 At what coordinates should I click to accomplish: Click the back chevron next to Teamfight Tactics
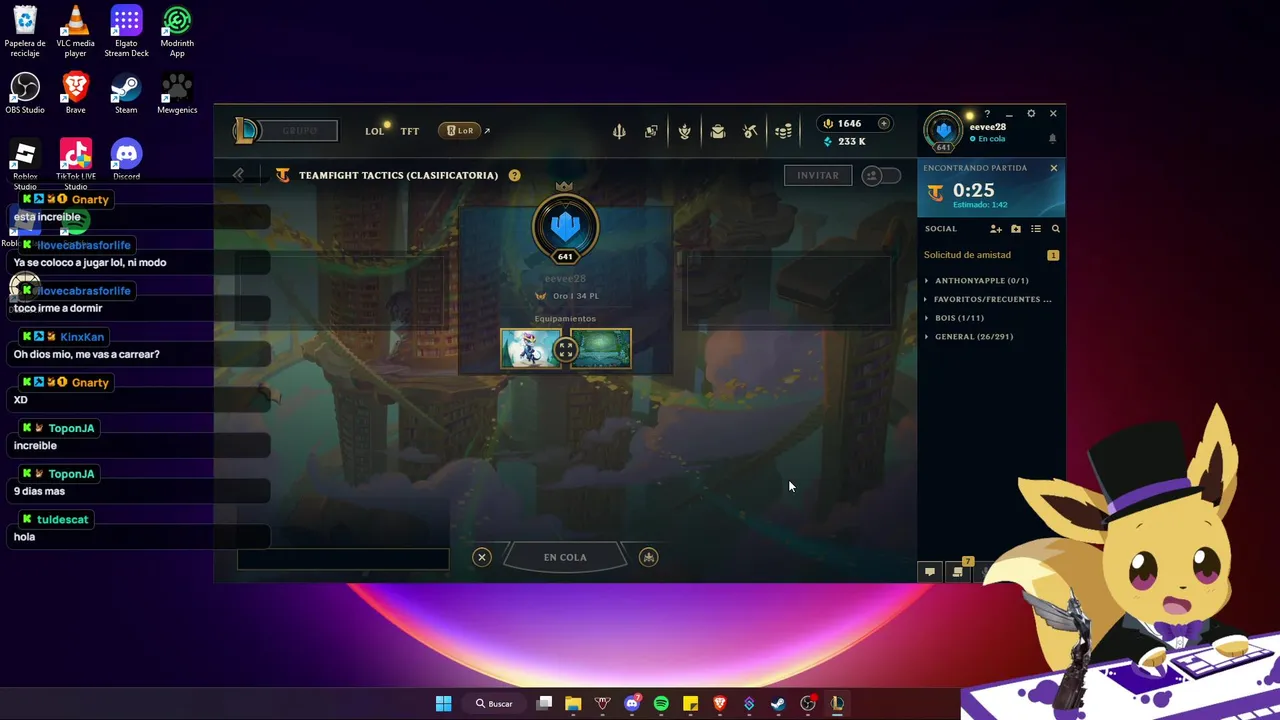(238, 175)
